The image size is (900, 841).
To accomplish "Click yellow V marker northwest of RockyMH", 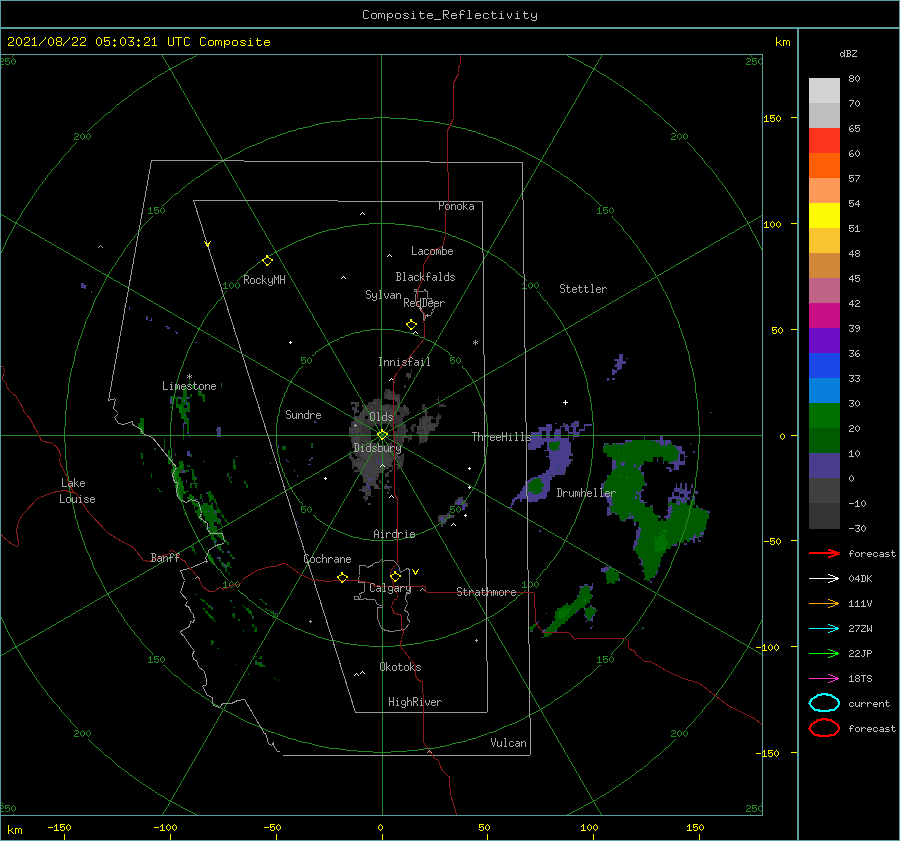I will point(208,244).
